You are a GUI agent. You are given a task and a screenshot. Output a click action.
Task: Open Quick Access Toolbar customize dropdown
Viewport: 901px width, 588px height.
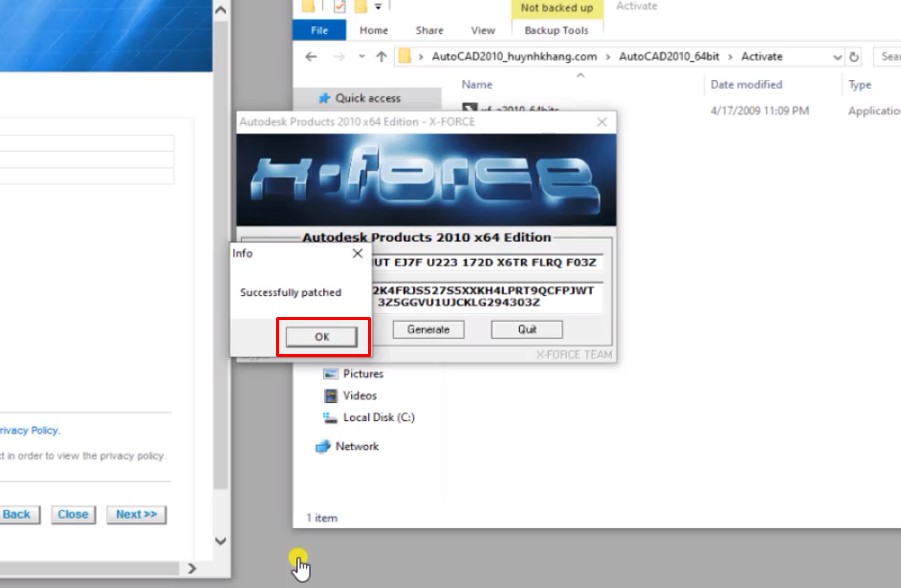click(379, 7)
